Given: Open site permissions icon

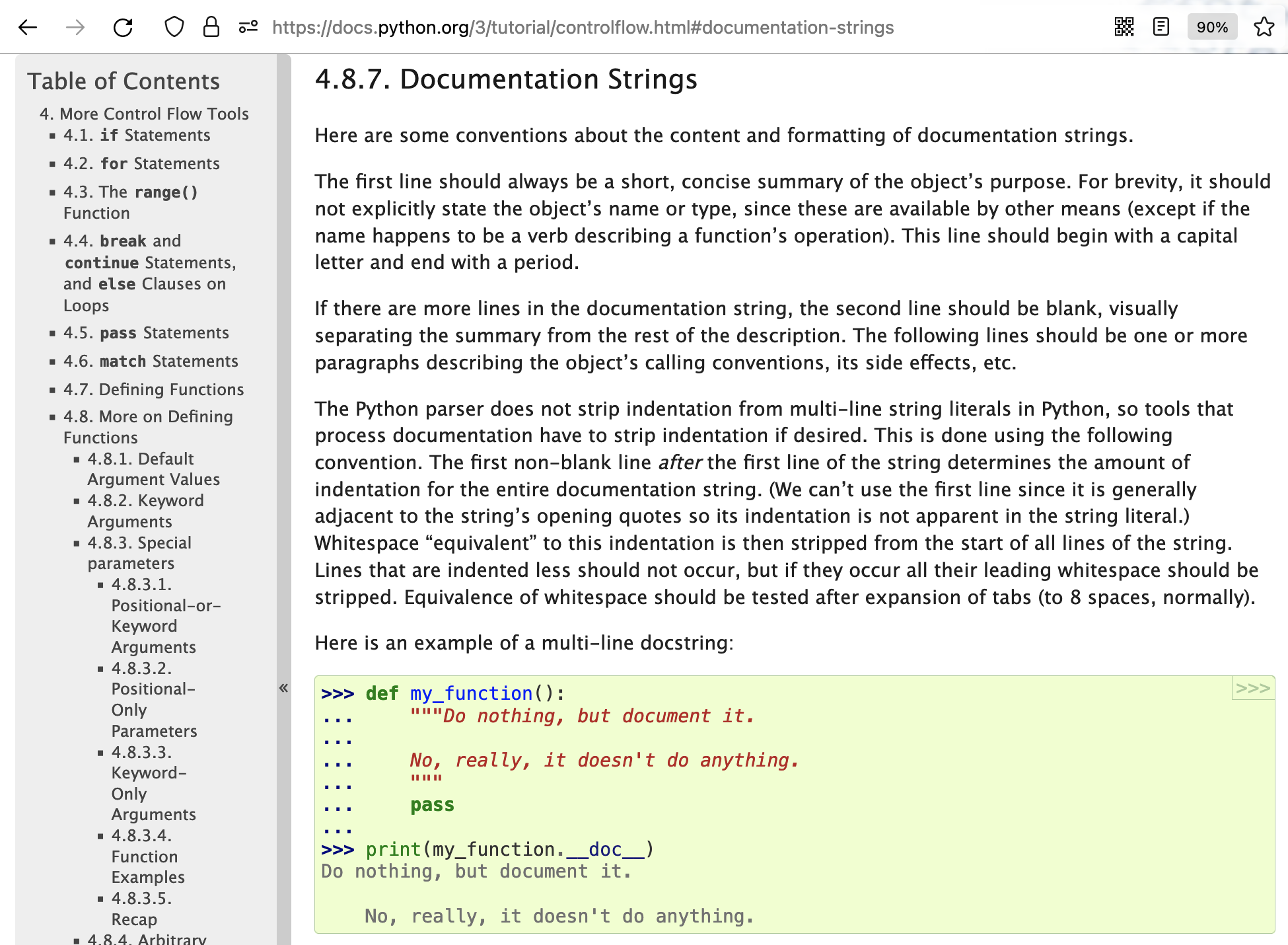Looking at the screenshot, I should pos(248,27).
